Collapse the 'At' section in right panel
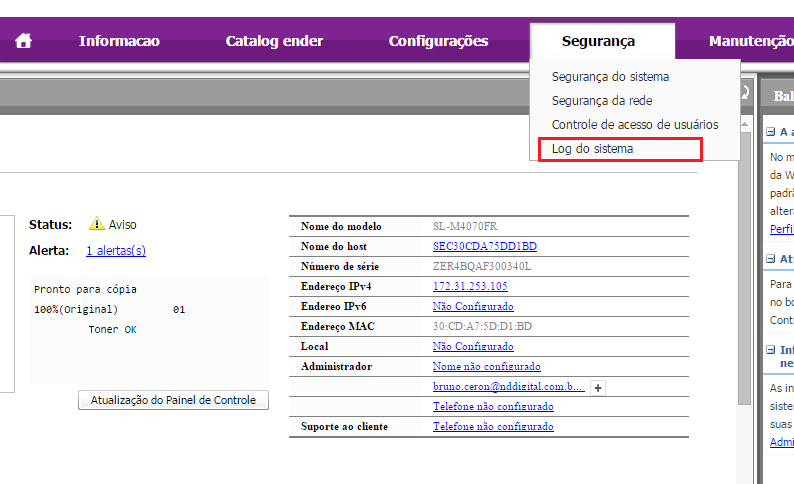The width and height of the screenshot is (794, 484). click(x=771, y=259)
